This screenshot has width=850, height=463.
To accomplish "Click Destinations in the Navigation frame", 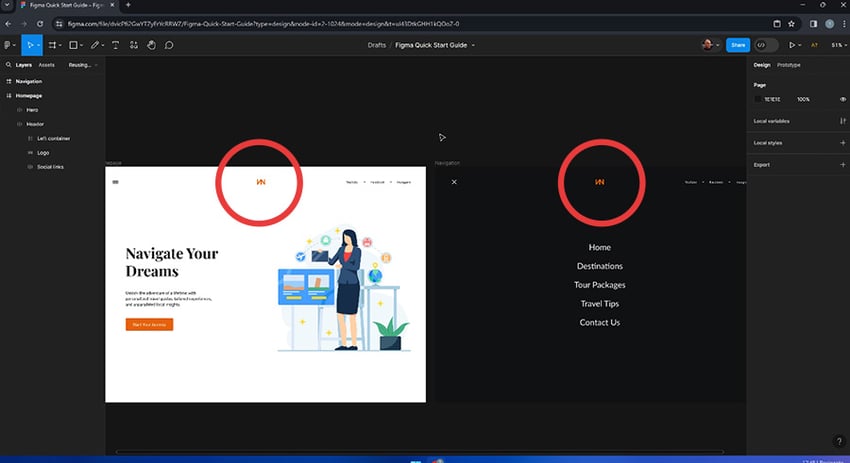I will point(600,266).
